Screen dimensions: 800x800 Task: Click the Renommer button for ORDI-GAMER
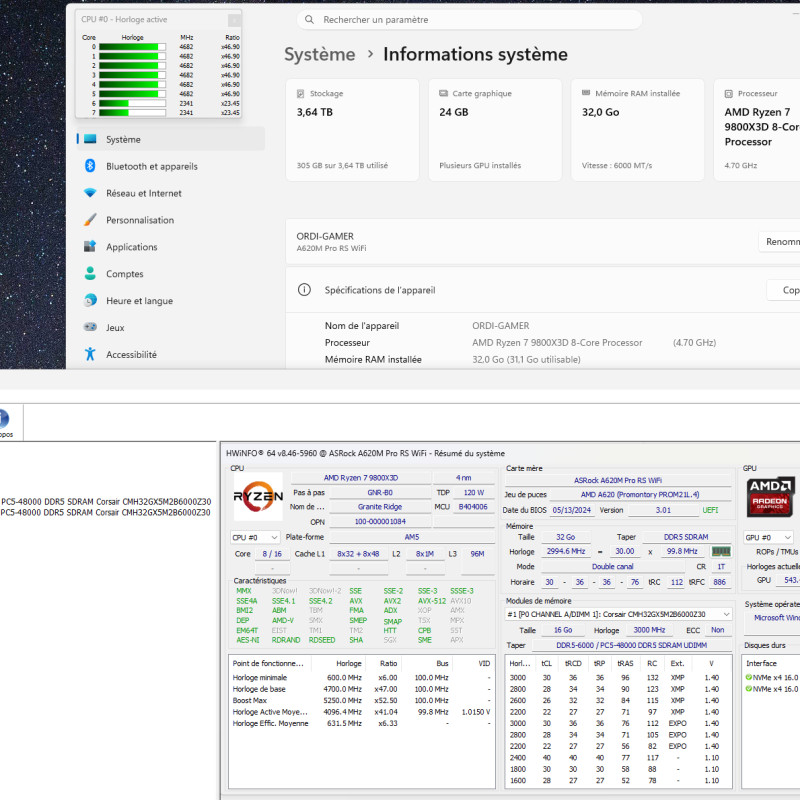coord(780,242)
